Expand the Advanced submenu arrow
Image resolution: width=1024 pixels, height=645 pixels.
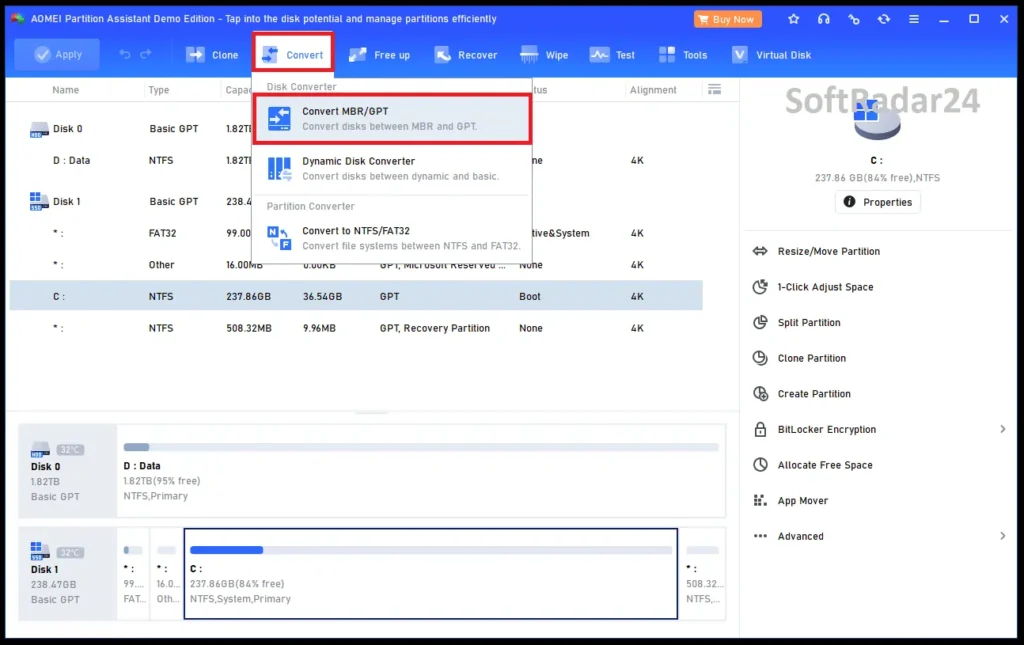click(1002, 536)
